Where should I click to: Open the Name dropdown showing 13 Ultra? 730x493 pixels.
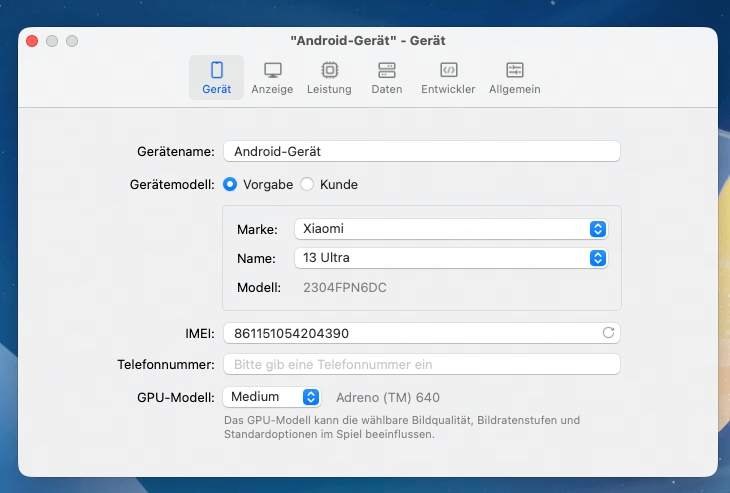[451, 258]
